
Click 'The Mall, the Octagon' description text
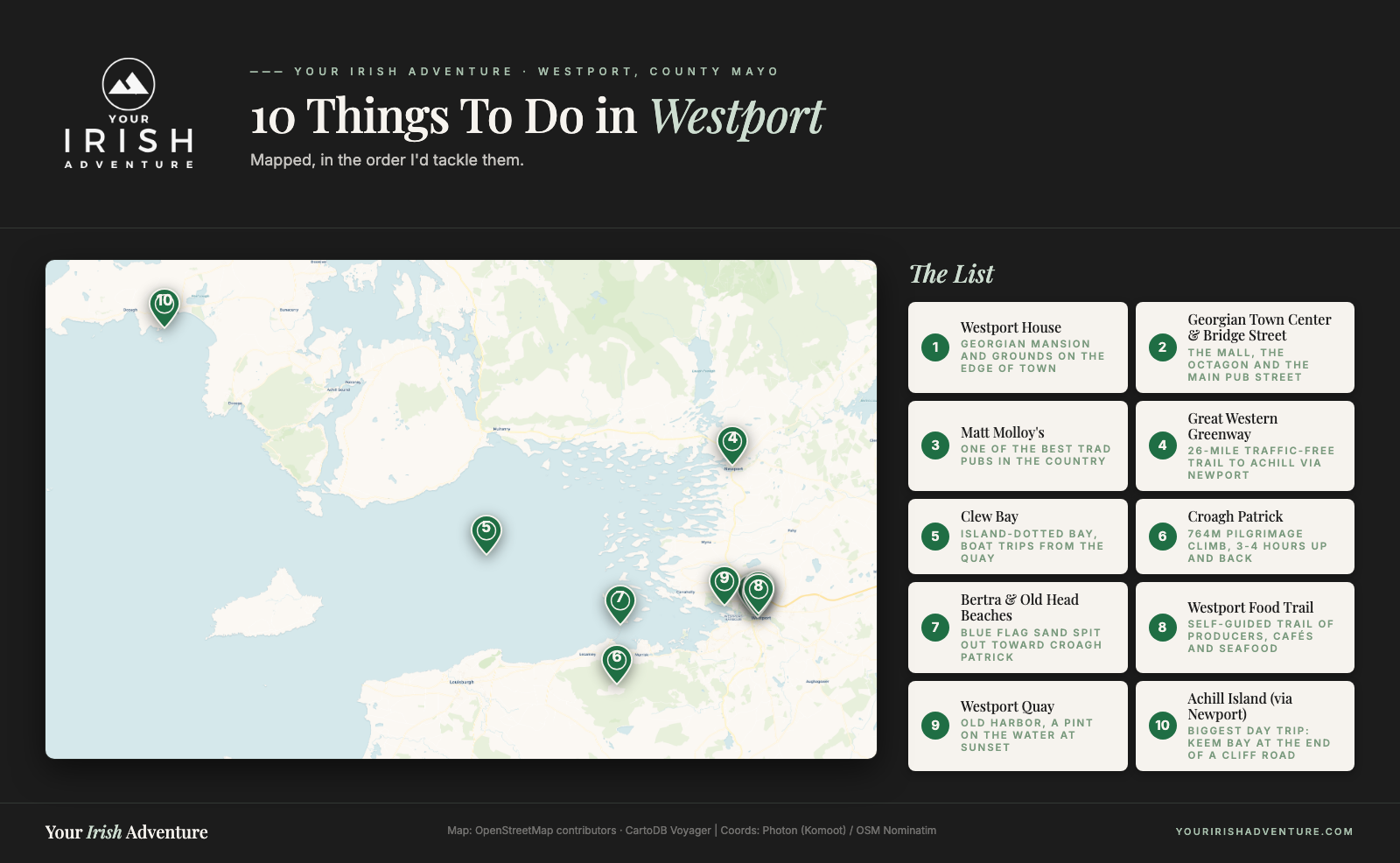point(1249,365)
